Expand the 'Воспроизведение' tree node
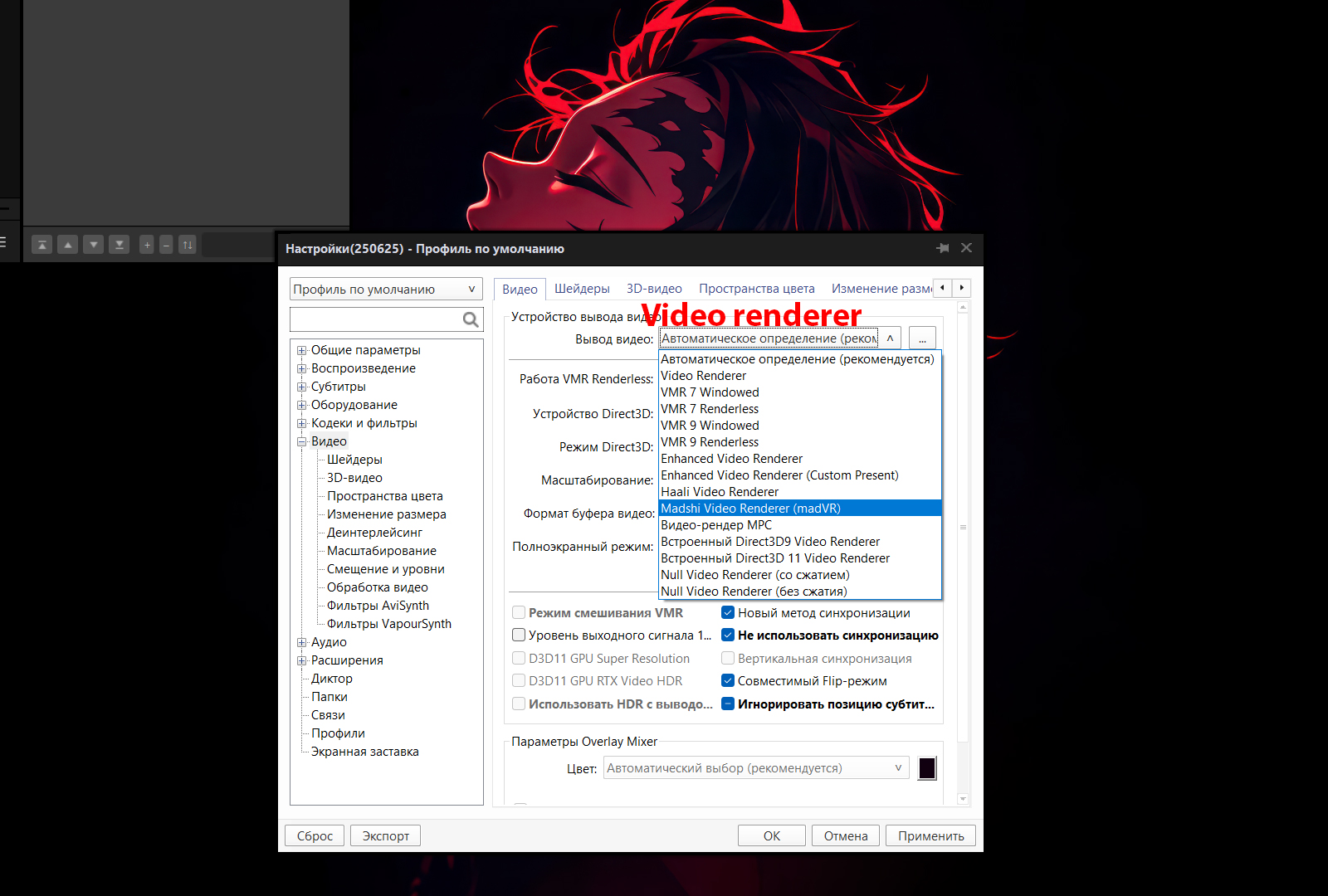 pos(302,368)
